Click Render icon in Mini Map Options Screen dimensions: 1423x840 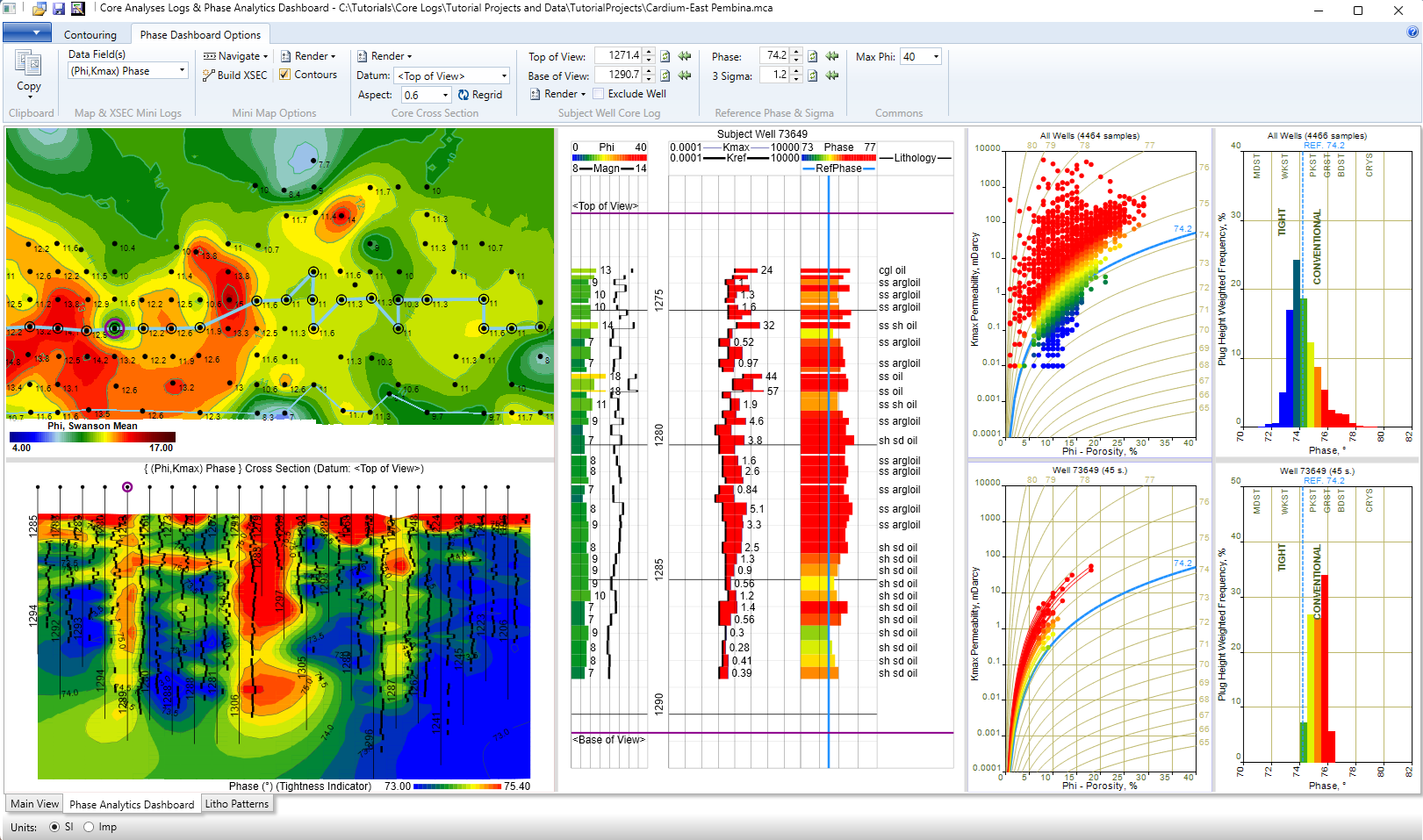tap(285, 56)
